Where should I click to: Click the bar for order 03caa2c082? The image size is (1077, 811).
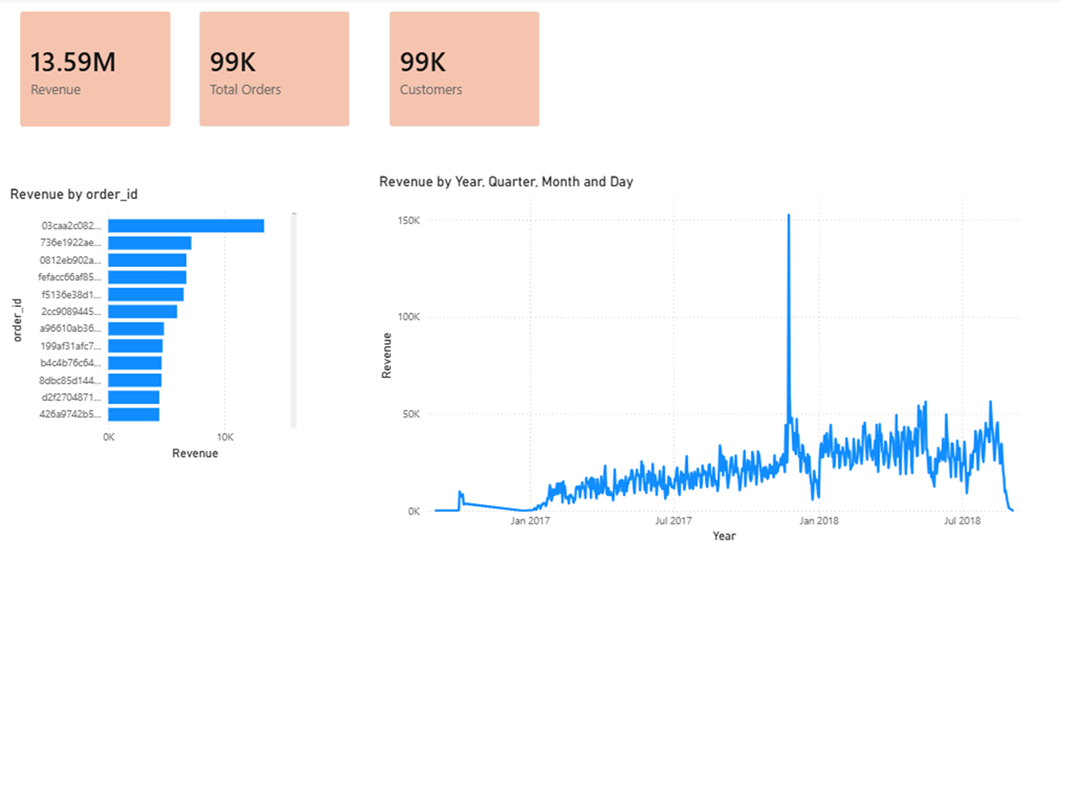[185, 226]
